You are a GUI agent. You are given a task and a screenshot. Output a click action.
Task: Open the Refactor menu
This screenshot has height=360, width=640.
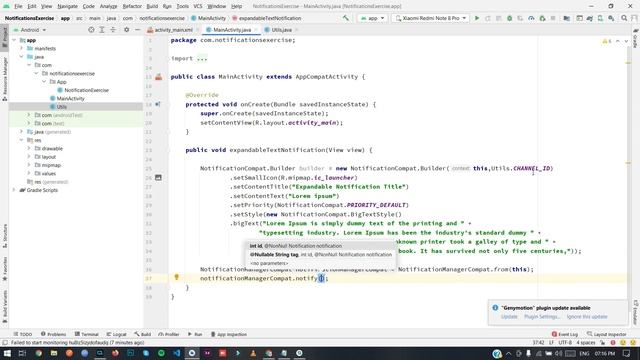(132, 6)
